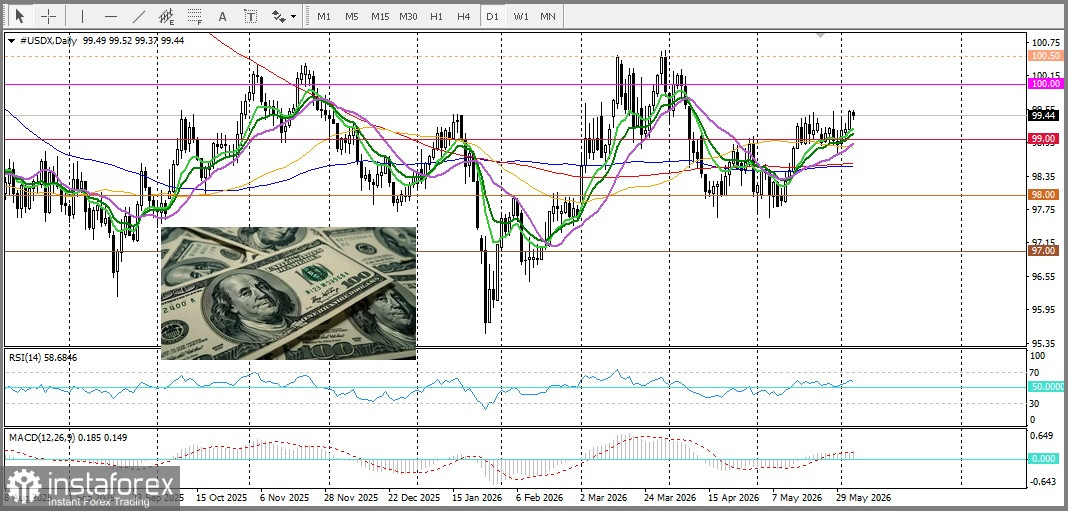Image resolution: width=1068 pixels, height=511 pixels.
Task: Open the arrows tool dropdown arrow
Action: (x=294, y=16)
